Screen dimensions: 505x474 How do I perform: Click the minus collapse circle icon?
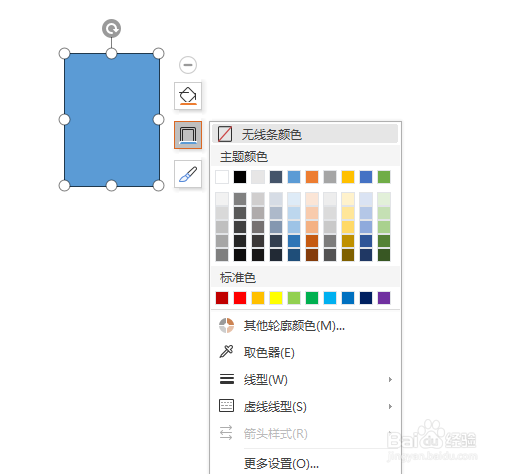(x=188, y=65)
